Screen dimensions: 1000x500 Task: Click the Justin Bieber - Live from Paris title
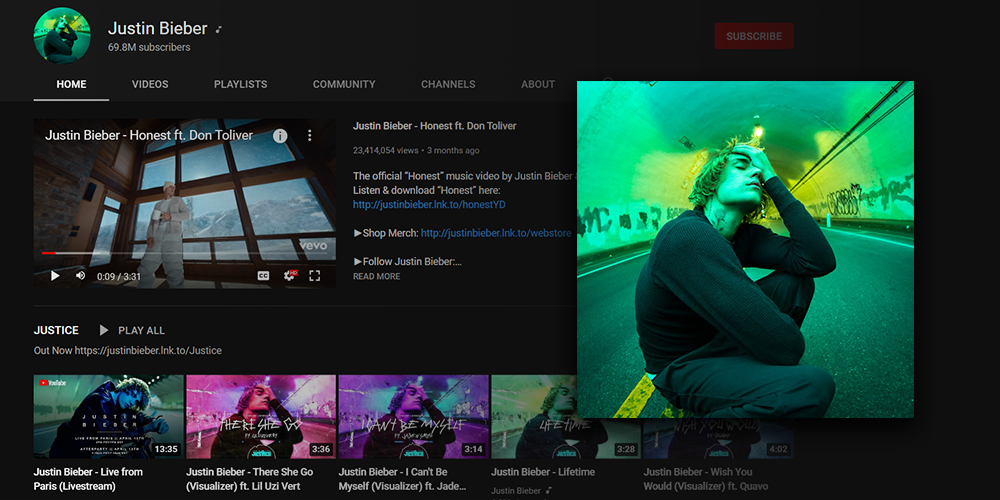(88, 479)
